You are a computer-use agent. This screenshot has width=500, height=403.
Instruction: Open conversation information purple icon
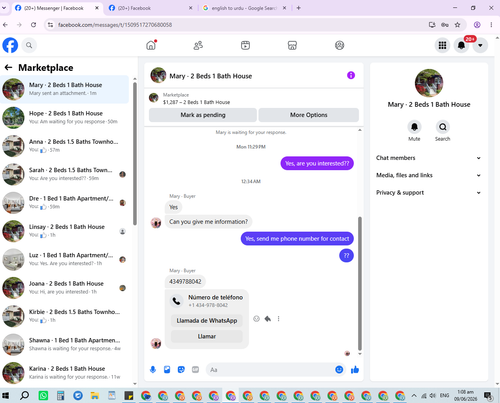click(x=351, y=75)
